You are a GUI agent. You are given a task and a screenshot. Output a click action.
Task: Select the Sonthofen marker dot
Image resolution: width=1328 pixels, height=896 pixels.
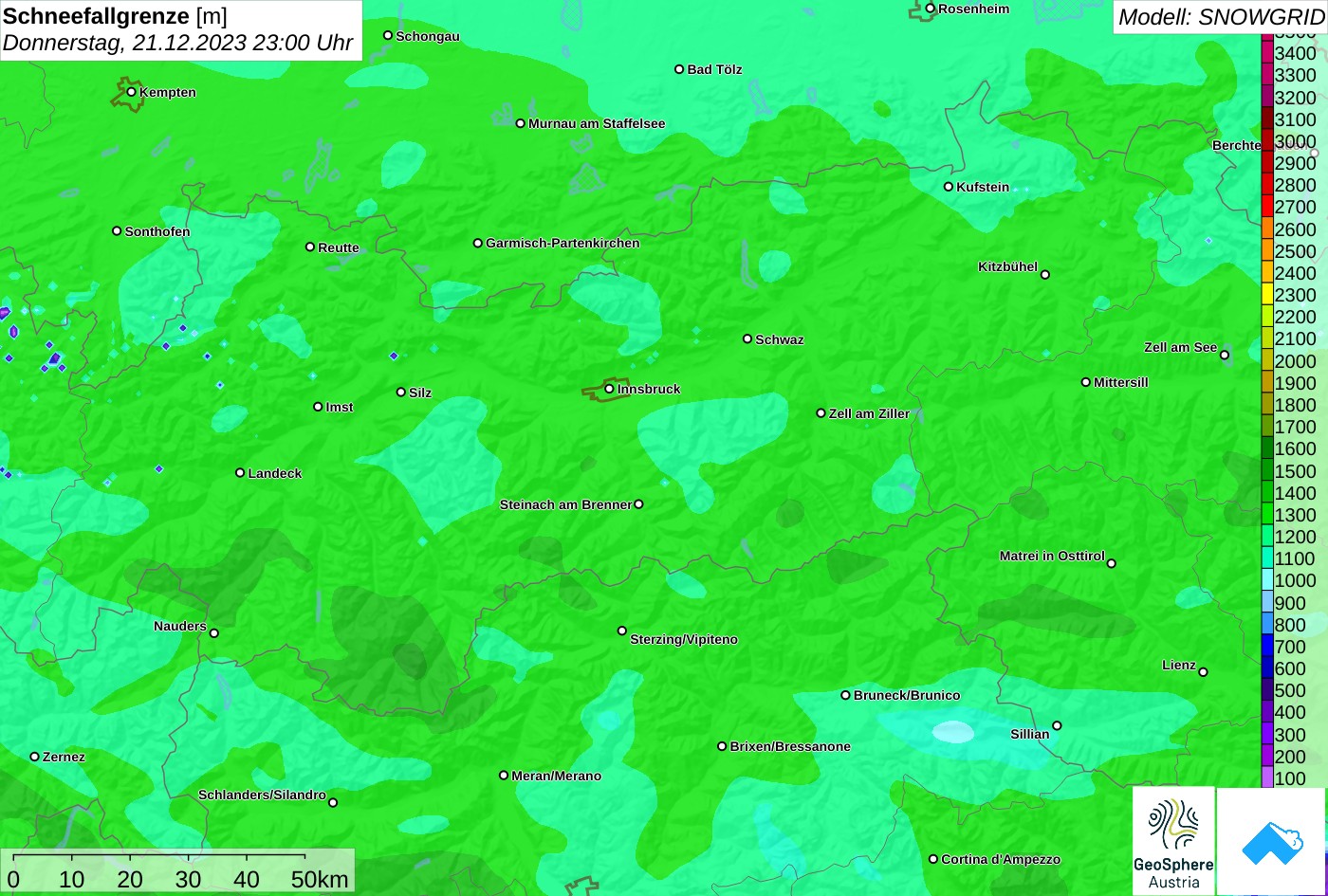(117, 231)
